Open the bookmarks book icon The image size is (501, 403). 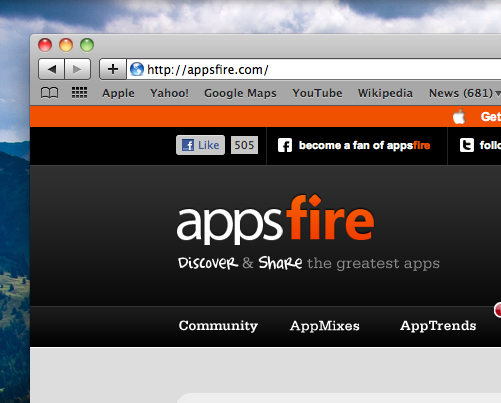(x=49, y=93)
